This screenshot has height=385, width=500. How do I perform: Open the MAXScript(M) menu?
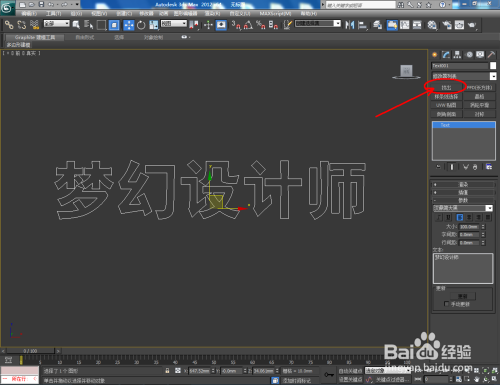point(275,14)
